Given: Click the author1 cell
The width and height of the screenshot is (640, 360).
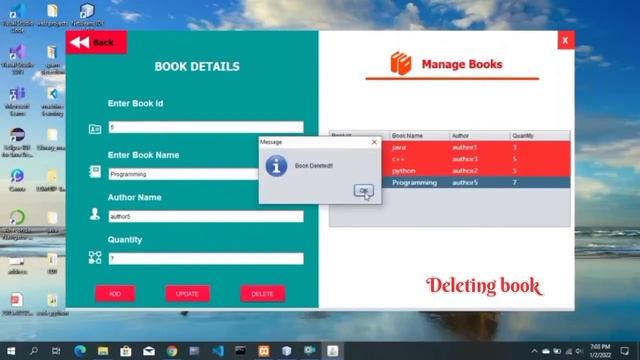Looking at the screenshot, I should (x=480, y=147).
